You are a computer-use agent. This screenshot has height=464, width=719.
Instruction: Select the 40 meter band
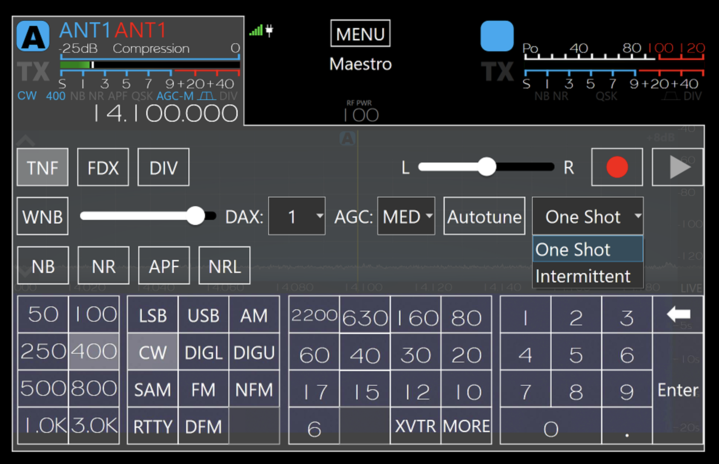click(365, 352)
